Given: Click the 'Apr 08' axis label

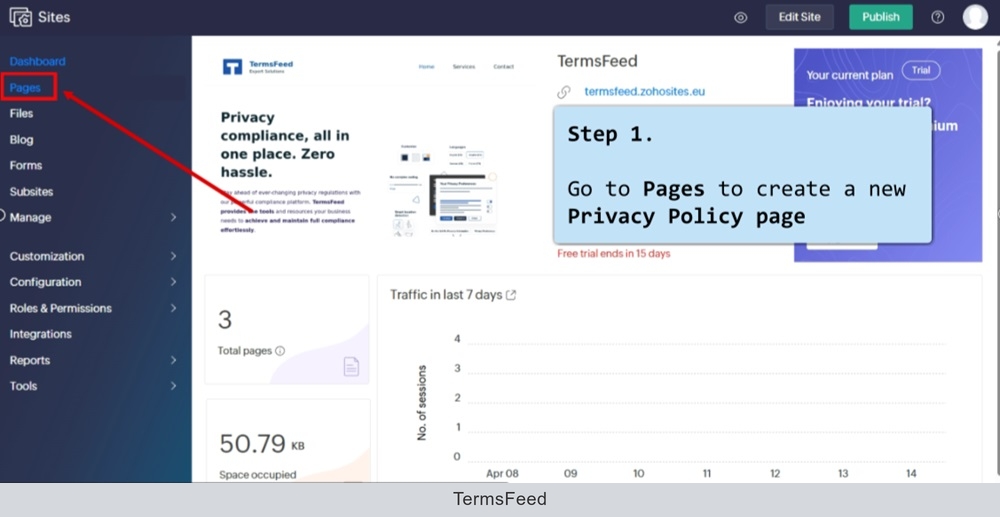Looking at the screenshot, I should 502,474.
